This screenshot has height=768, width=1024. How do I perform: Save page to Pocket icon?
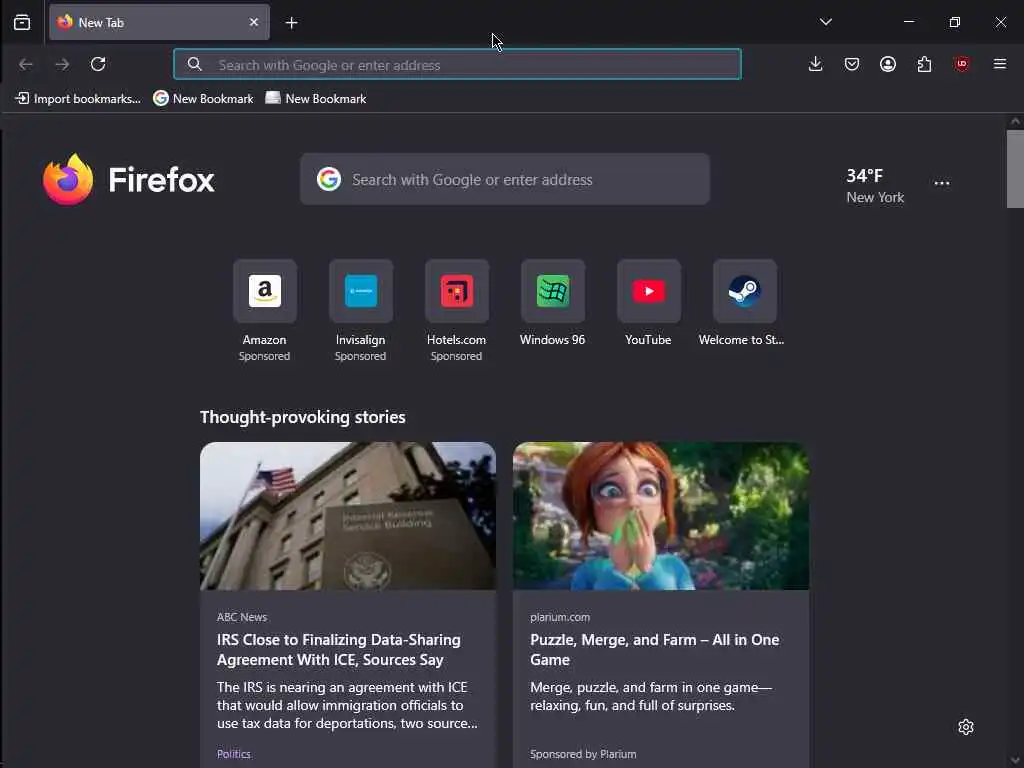coord(852,64)
